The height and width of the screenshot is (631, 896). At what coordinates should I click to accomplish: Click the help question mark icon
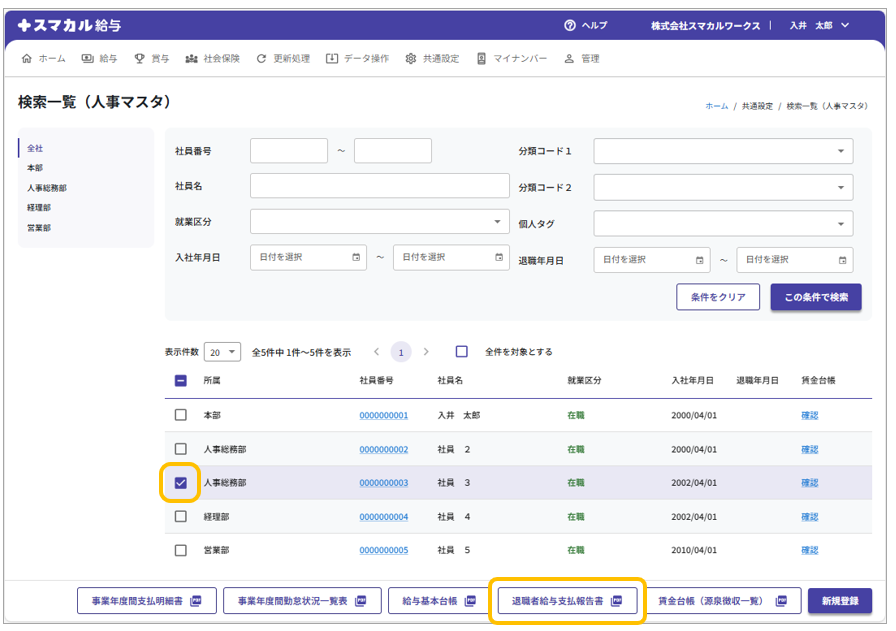tap(570, 25)
